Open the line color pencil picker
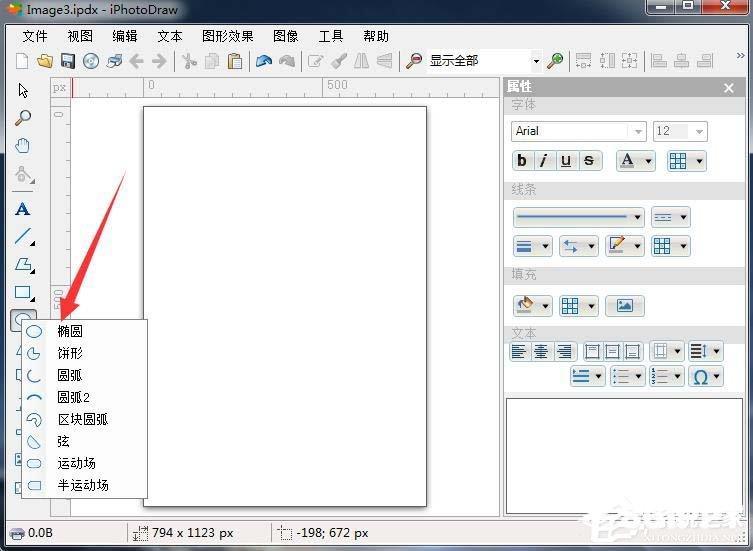Screen dimensions: 753x551 coord(624,246)
